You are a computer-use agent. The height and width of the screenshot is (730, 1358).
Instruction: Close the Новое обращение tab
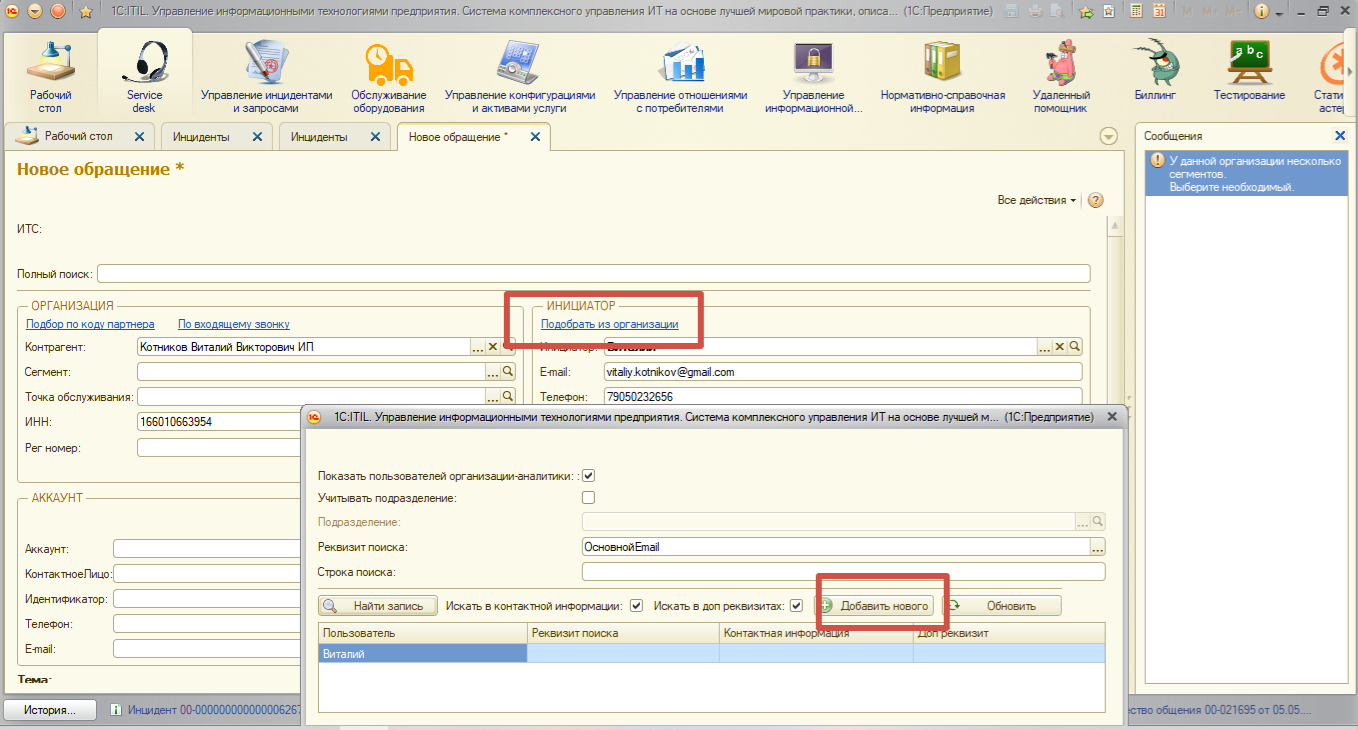click(535, 136)
